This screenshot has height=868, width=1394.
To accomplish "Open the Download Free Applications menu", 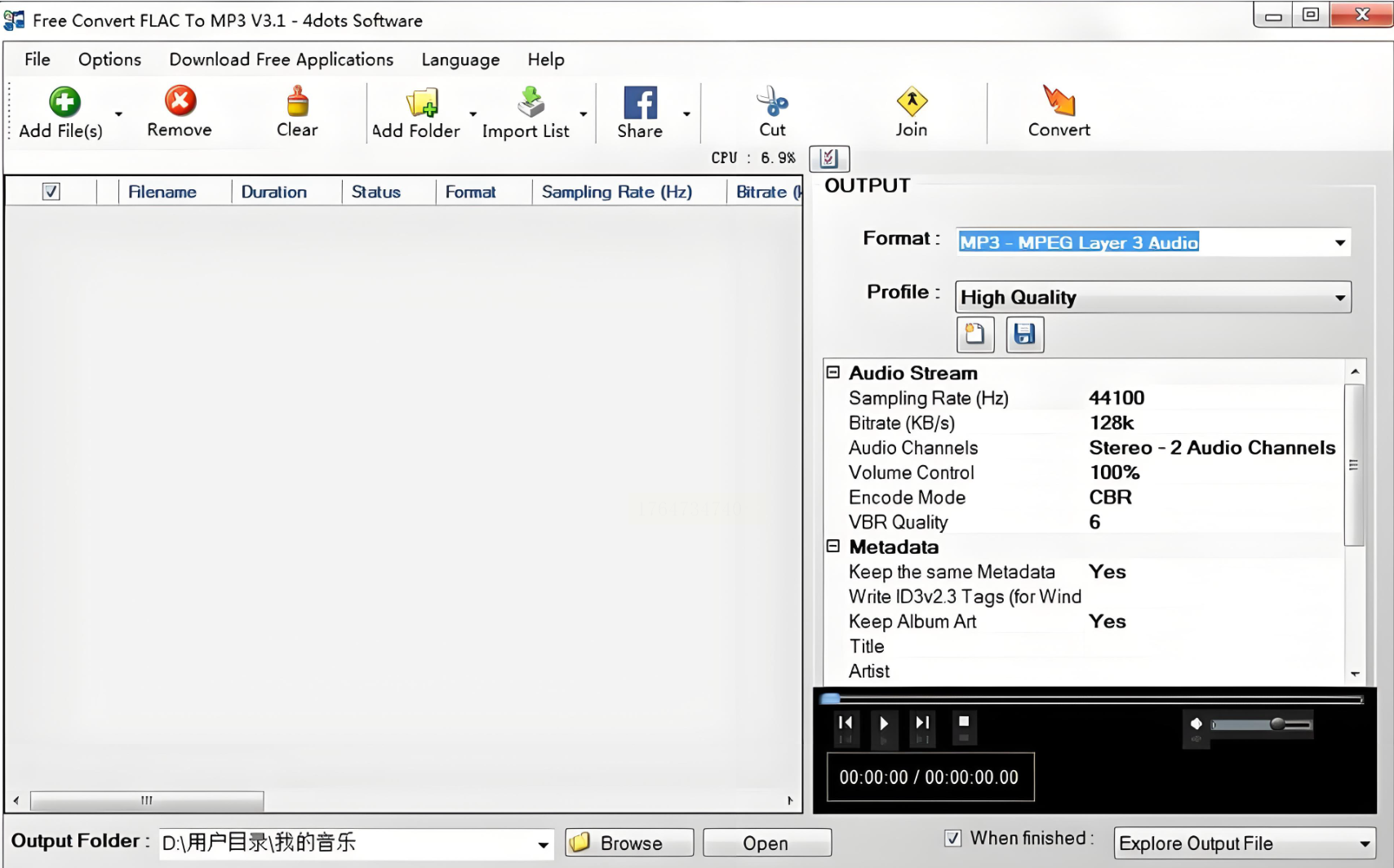I will point(282,60).
